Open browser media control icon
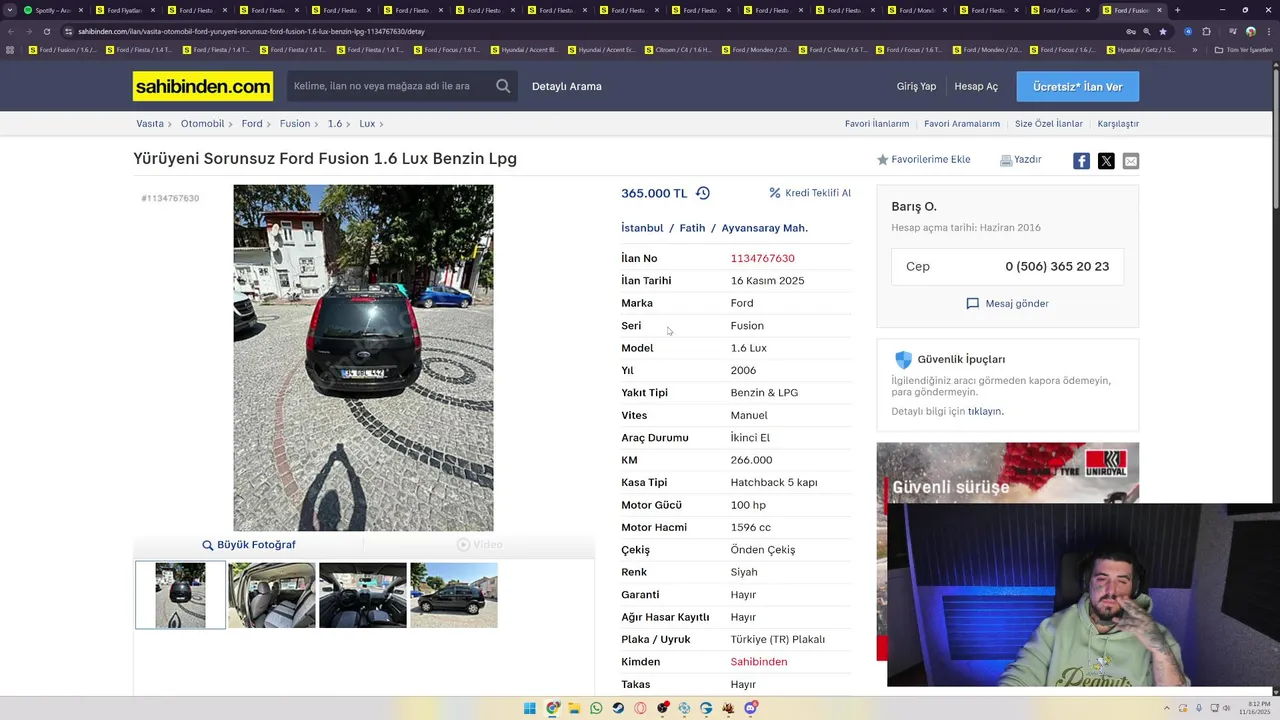The image size is (1280, 720). click(1232, 31)
